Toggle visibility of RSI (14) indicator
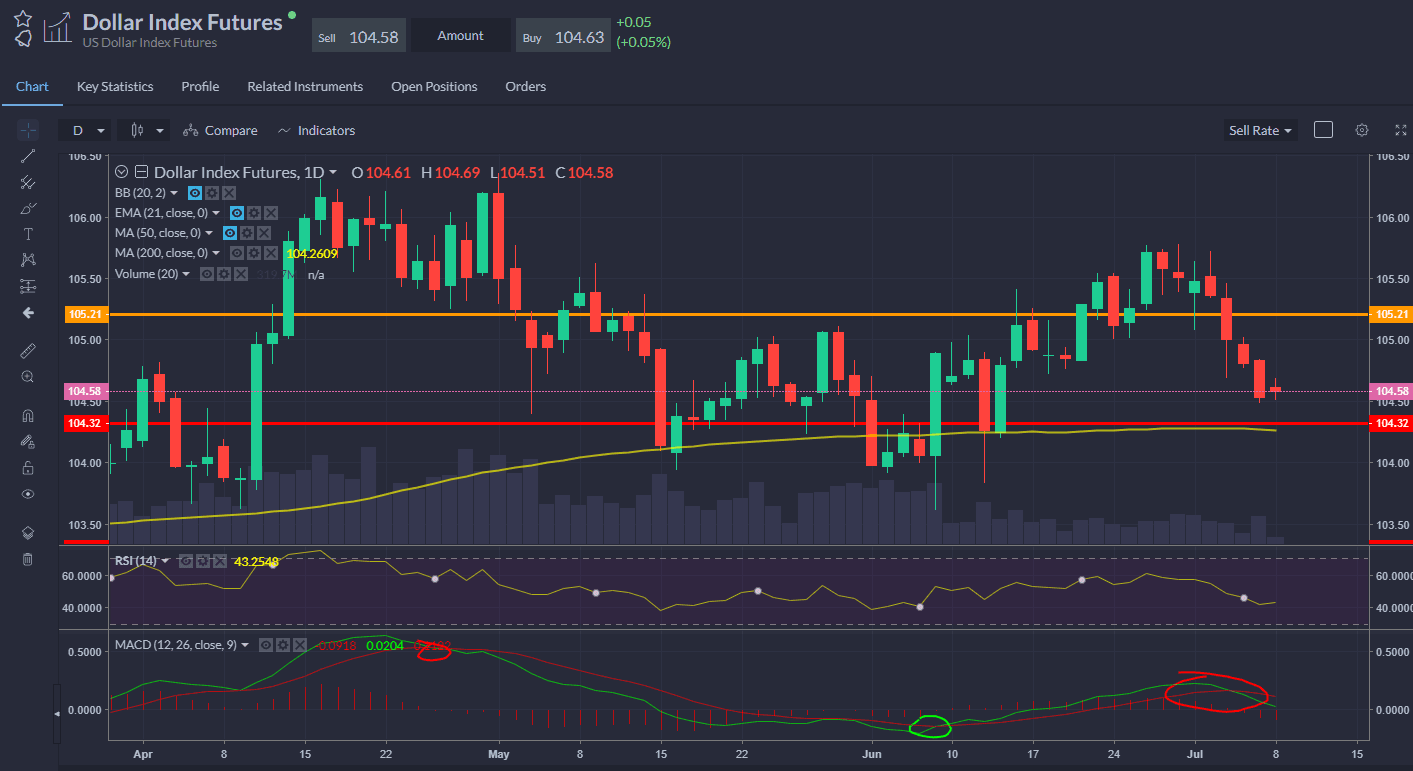This screenshot has height=771, width=1413. [185, 561]
